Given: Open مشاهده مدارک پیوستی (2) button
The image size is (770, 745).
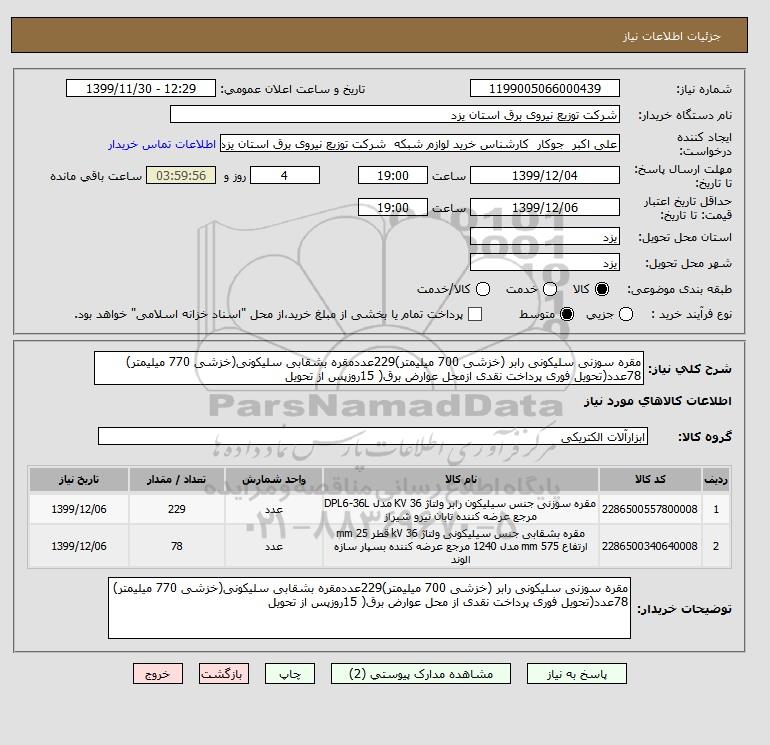Looking at the screenshot, I should click(421, 674).
